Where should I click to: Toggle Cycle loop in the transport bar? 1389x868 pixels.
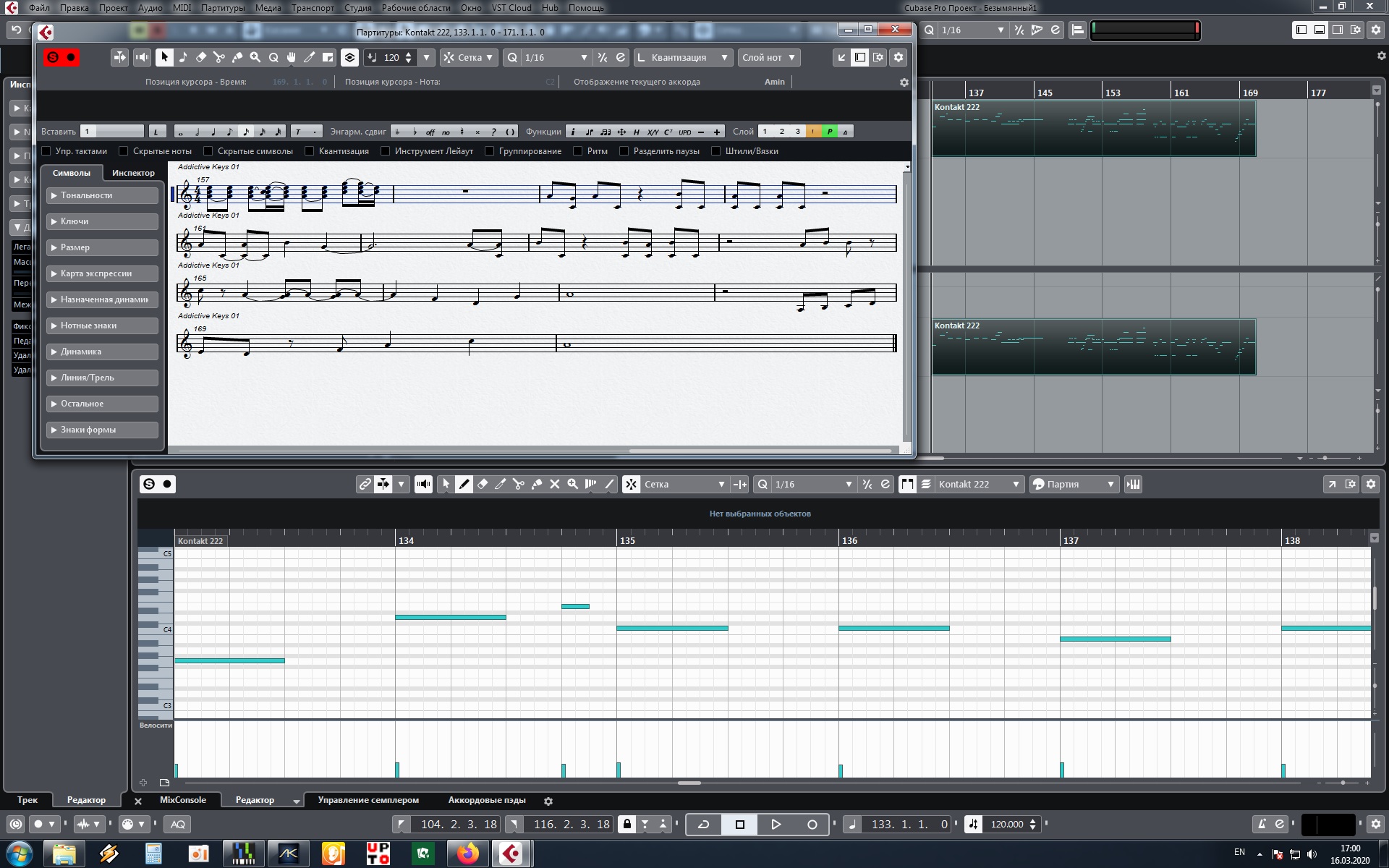tap(703, 824)
